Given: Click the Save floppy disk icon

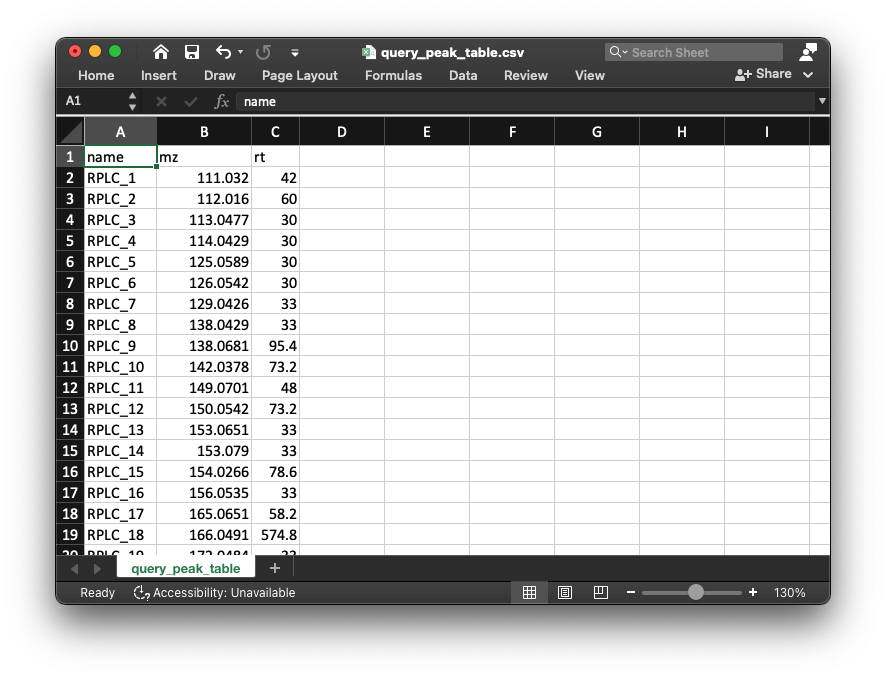Looking at the screenshot, I should tap(192, 52).
